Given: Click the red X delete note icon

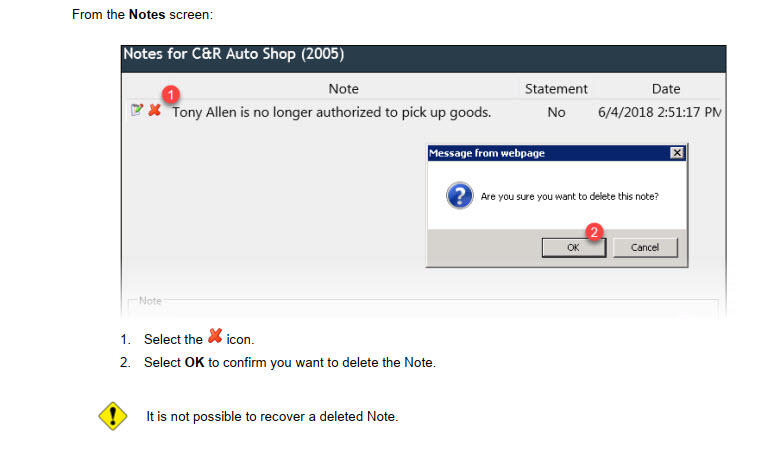Looking at the screenshot, I should click(x=154, y=110).
